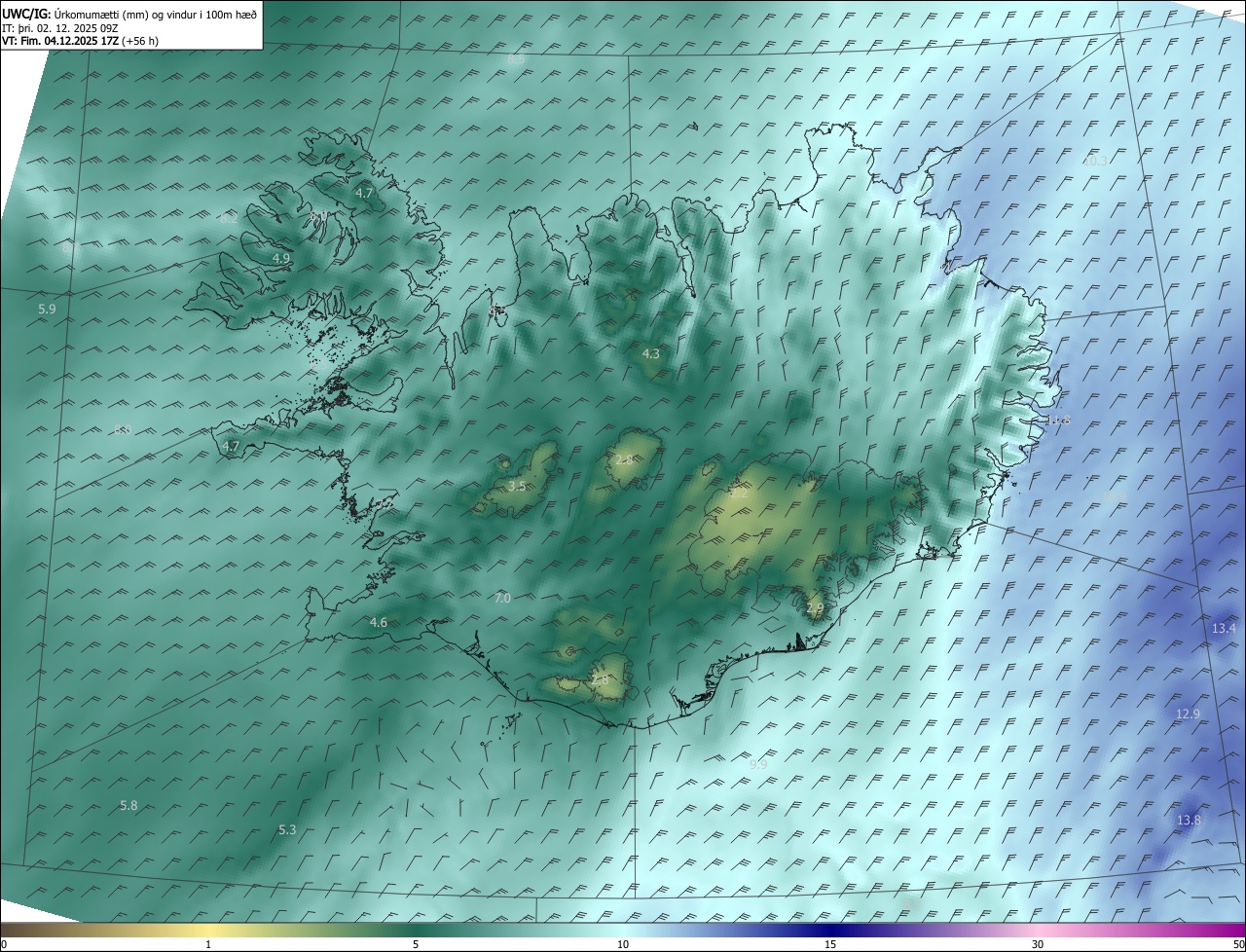Viewport: 1246px width, 952px height.
Task: Click the 10 tick on the color scale
Action: (x=623, y=945)
